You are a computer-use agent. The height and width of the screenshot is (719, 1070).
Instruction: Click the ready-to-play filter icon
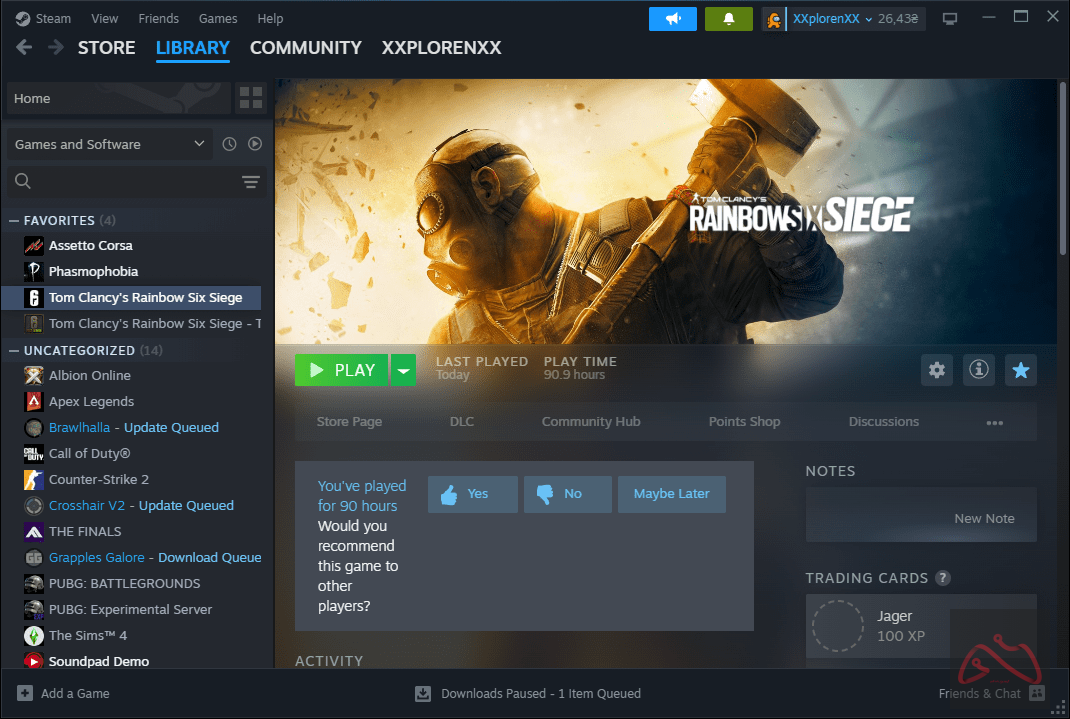[255, 144]
